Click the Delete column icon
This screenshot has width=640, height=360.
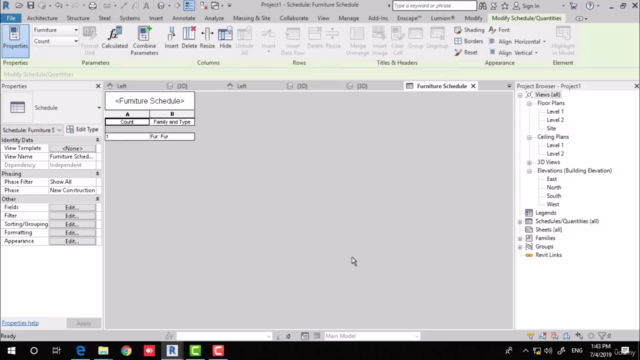point(189,38)
